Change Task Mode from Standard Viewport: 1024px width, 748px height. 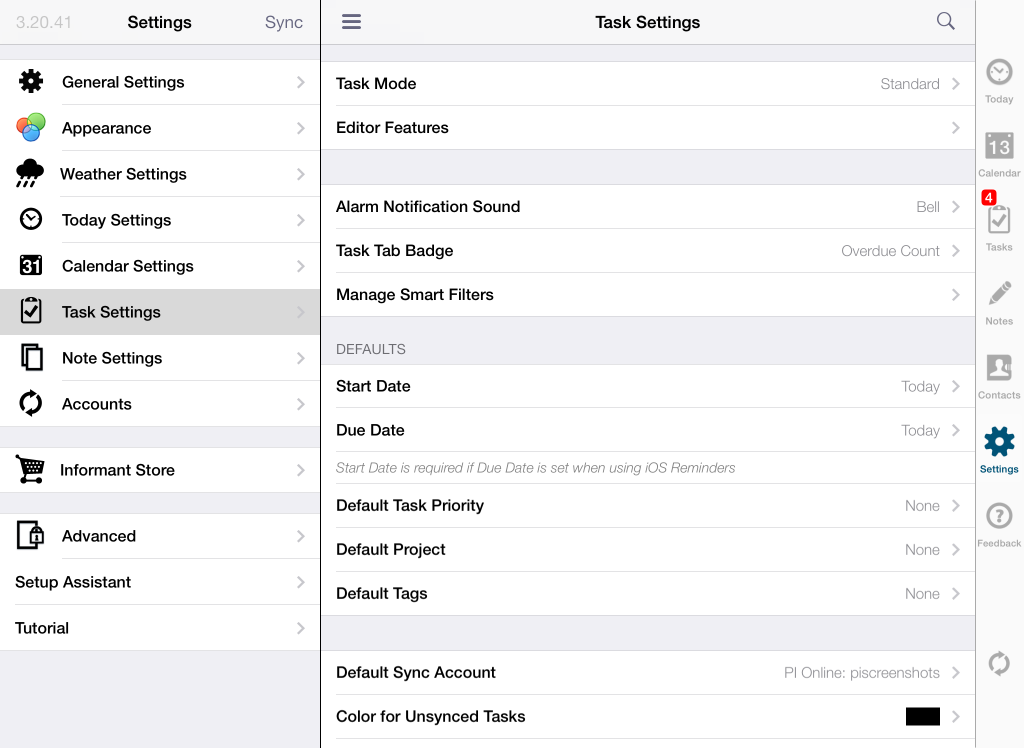click(647, 84)
